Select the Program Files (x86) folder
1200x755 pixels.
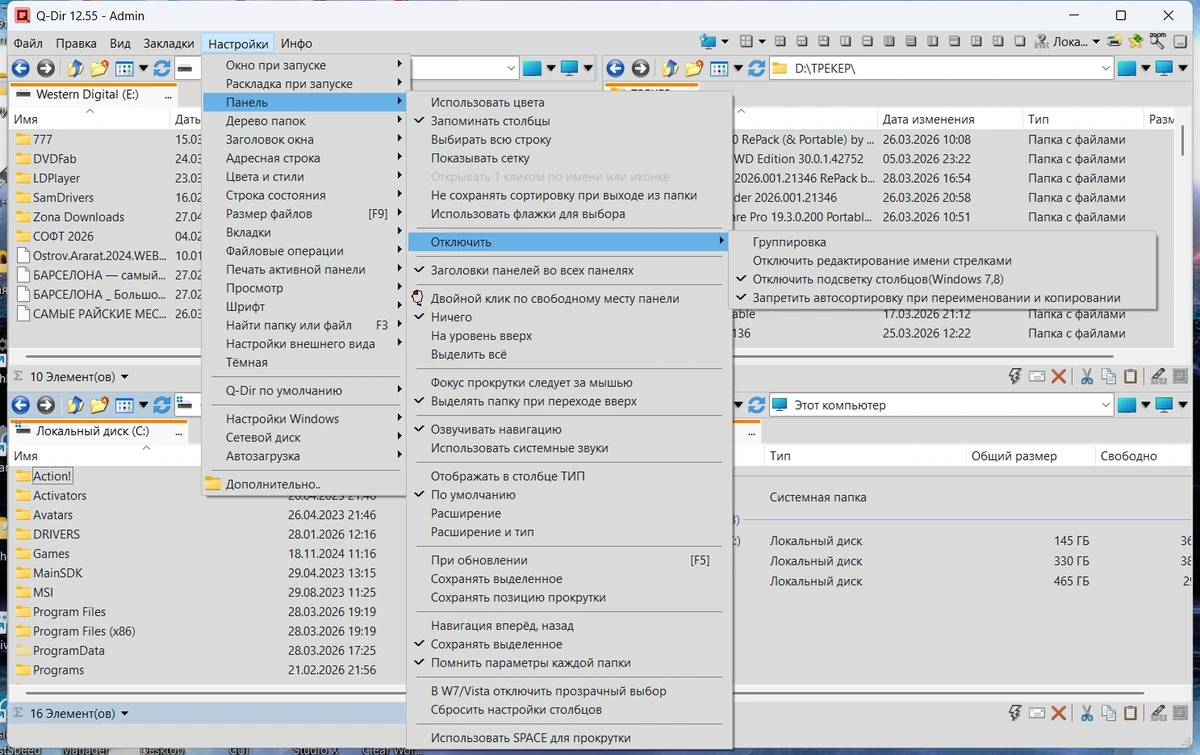point(84,631)
